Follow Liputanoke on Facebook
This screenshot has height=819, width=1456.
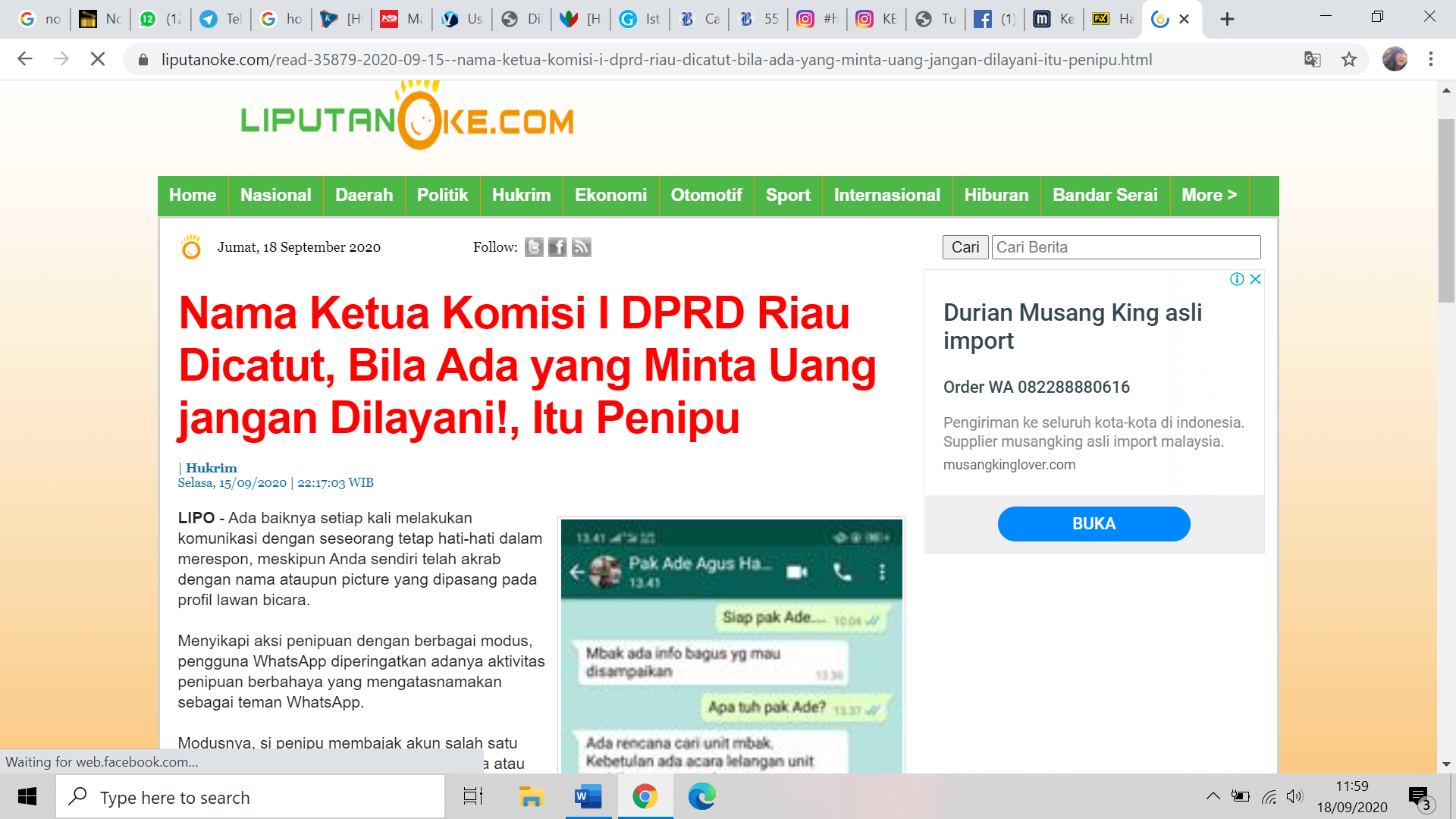tap(557, 247)
